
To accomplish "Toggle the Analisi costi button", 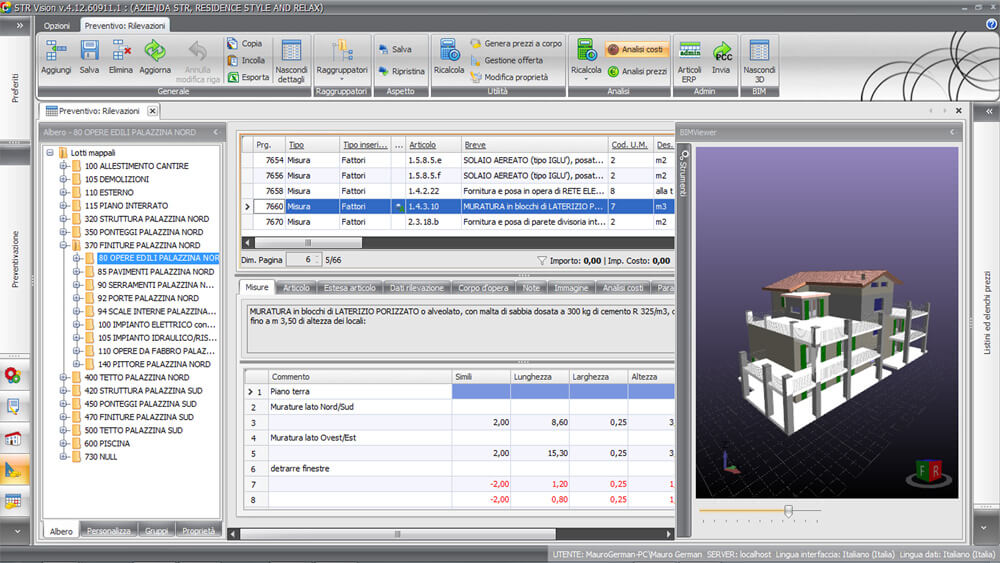I will pos(636,49).
